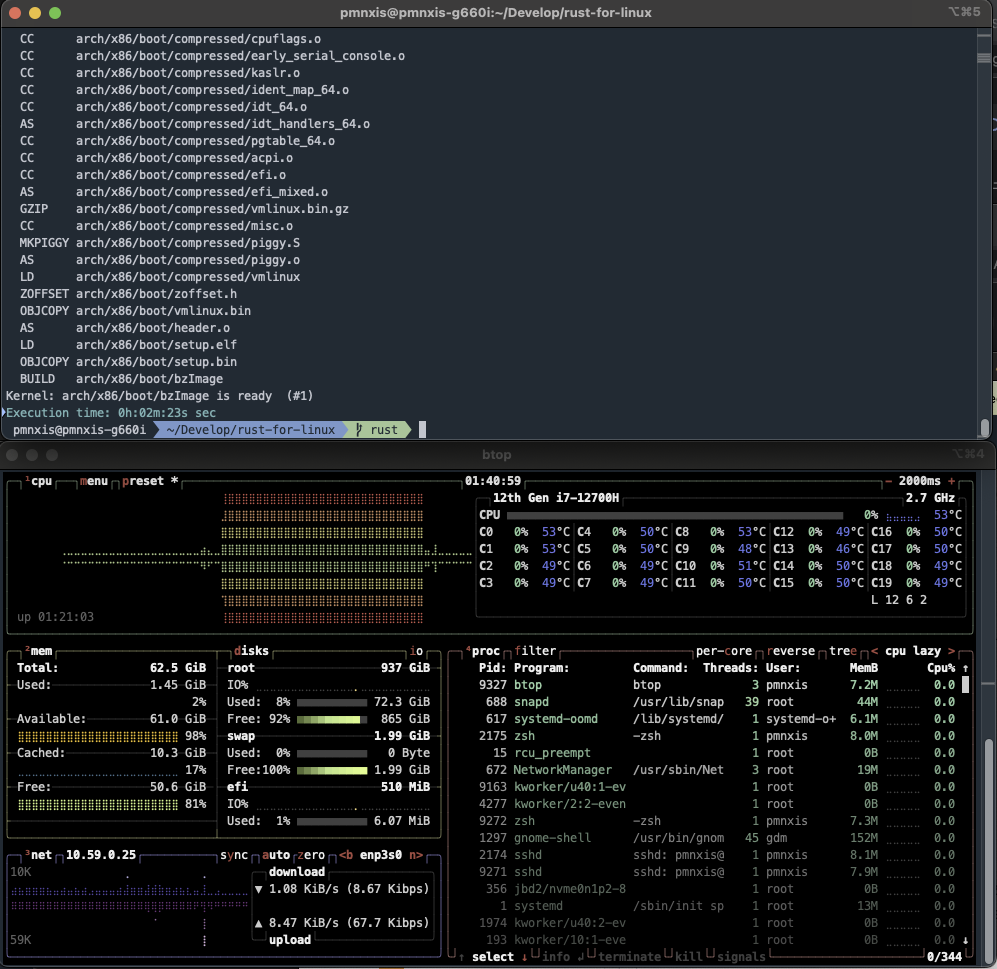The height and width of the screenshot is (969, 997).
Task: Click the download down-triangle in net panel
Action: pyautogui.click(x=258, y=889)
